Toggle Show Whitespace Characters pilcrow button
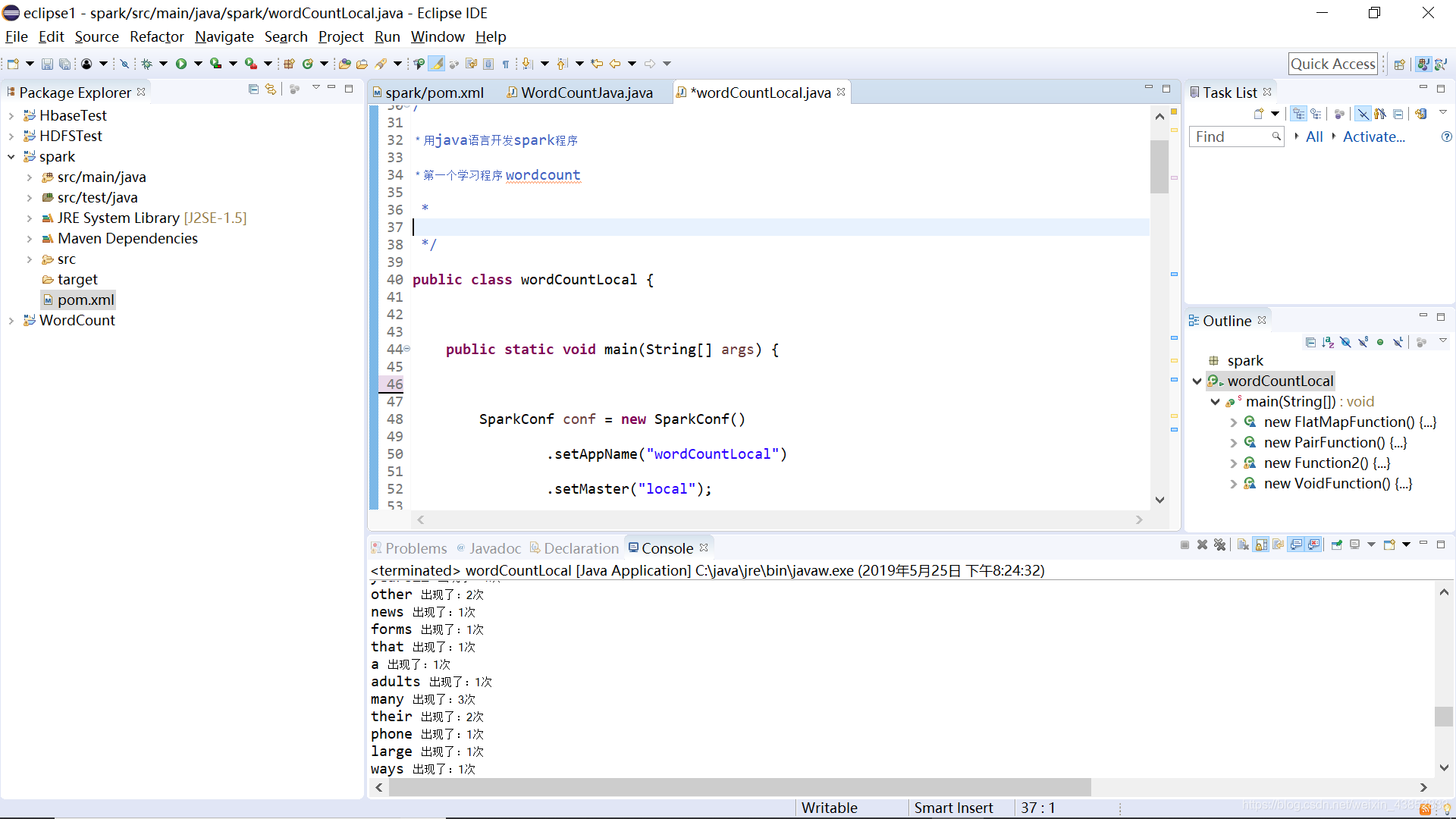Viewport: 1456px width, 819px height. (506, 64)
